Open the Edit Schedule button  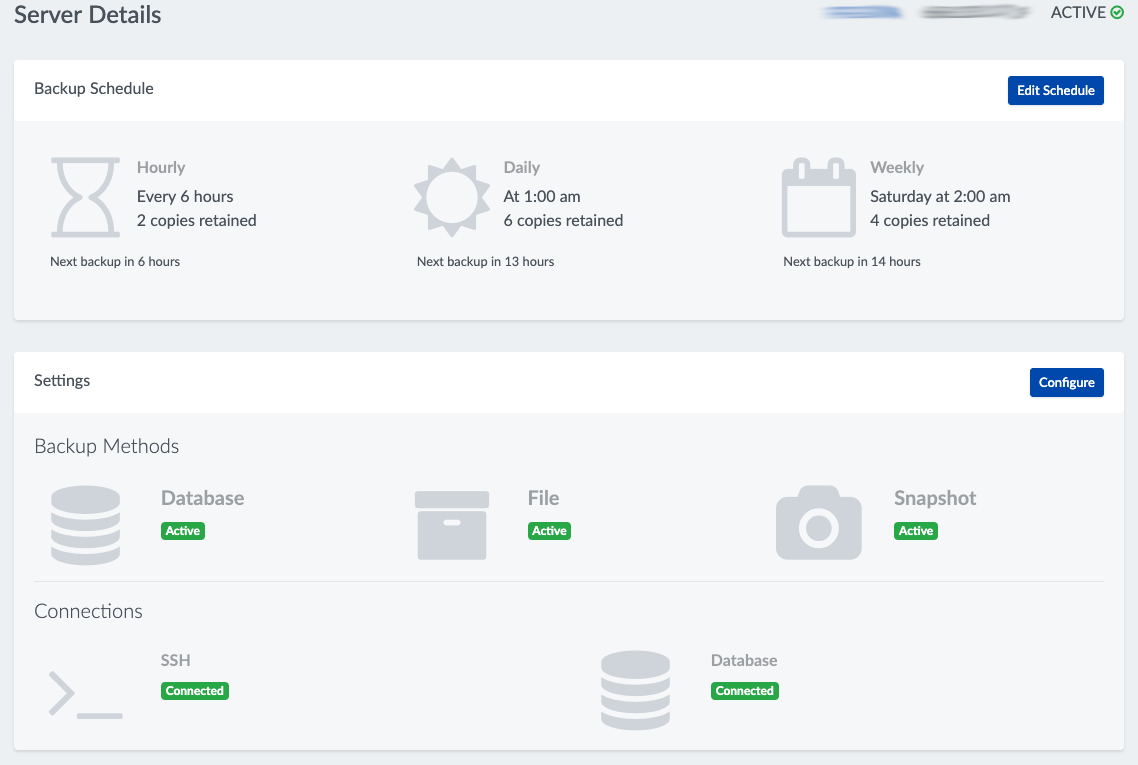pyautogui.click(x=1055, y=90)
